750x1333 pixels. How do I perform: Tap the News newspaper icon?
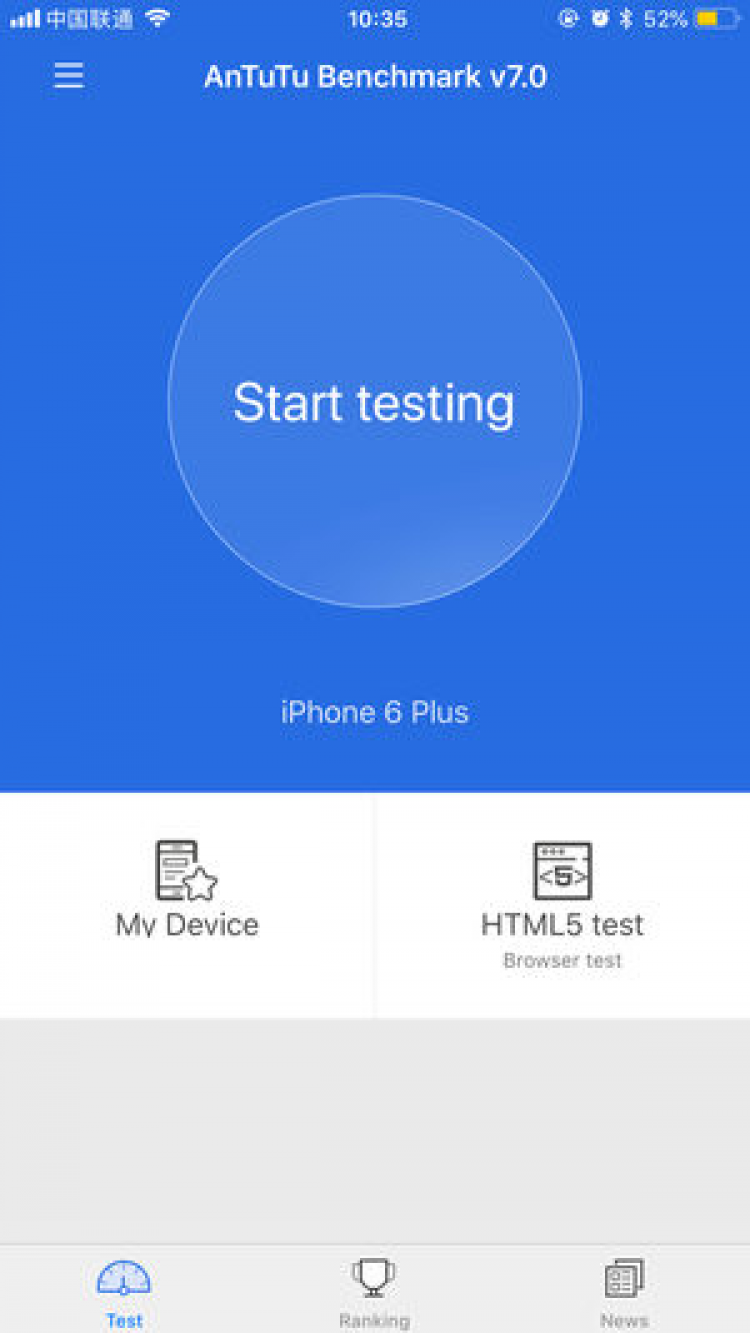(x=624, y=1279)
